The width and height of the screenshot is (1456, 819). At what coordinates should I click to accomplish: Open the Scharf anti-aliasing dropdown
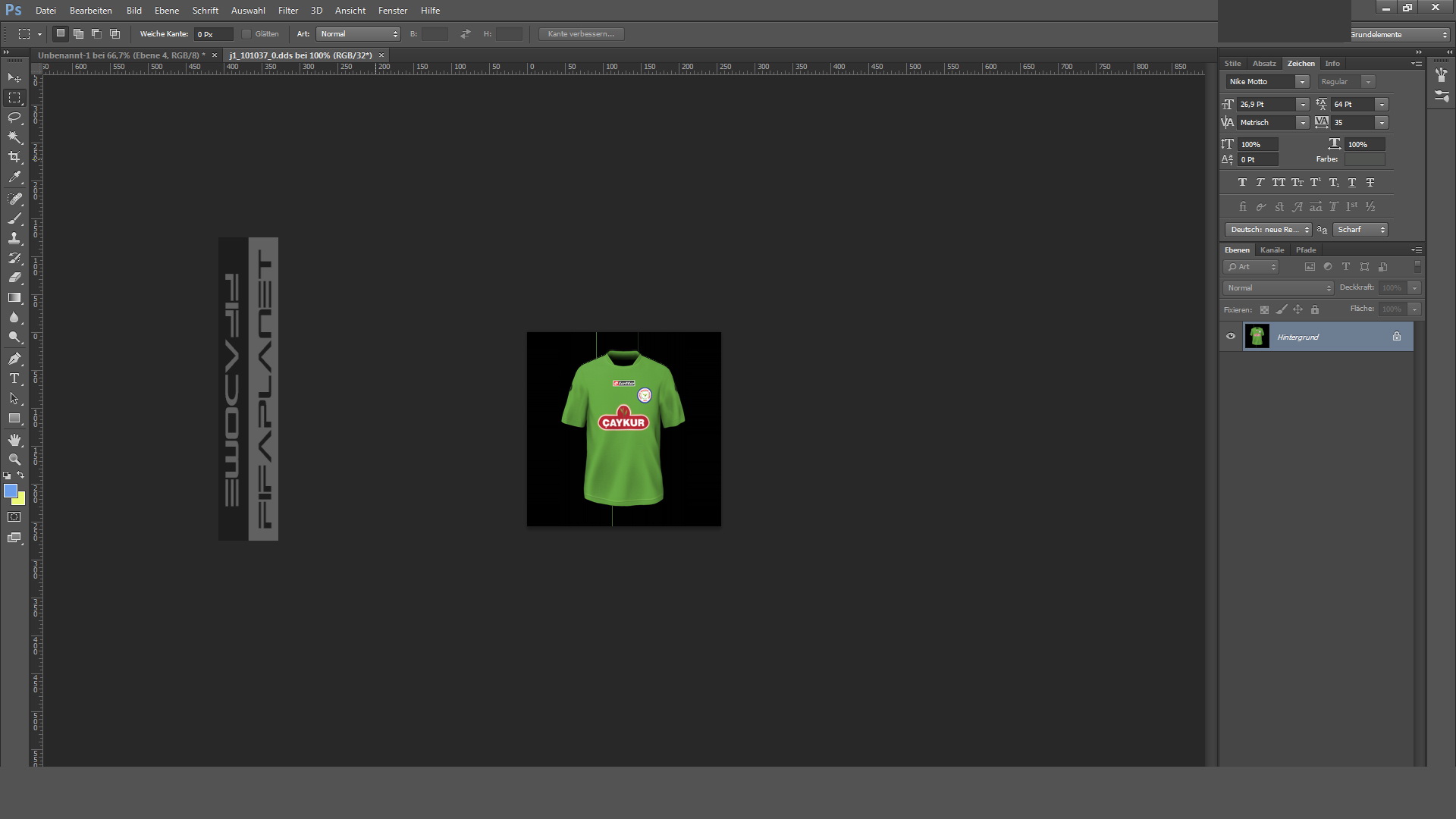tap(1360, 230)
